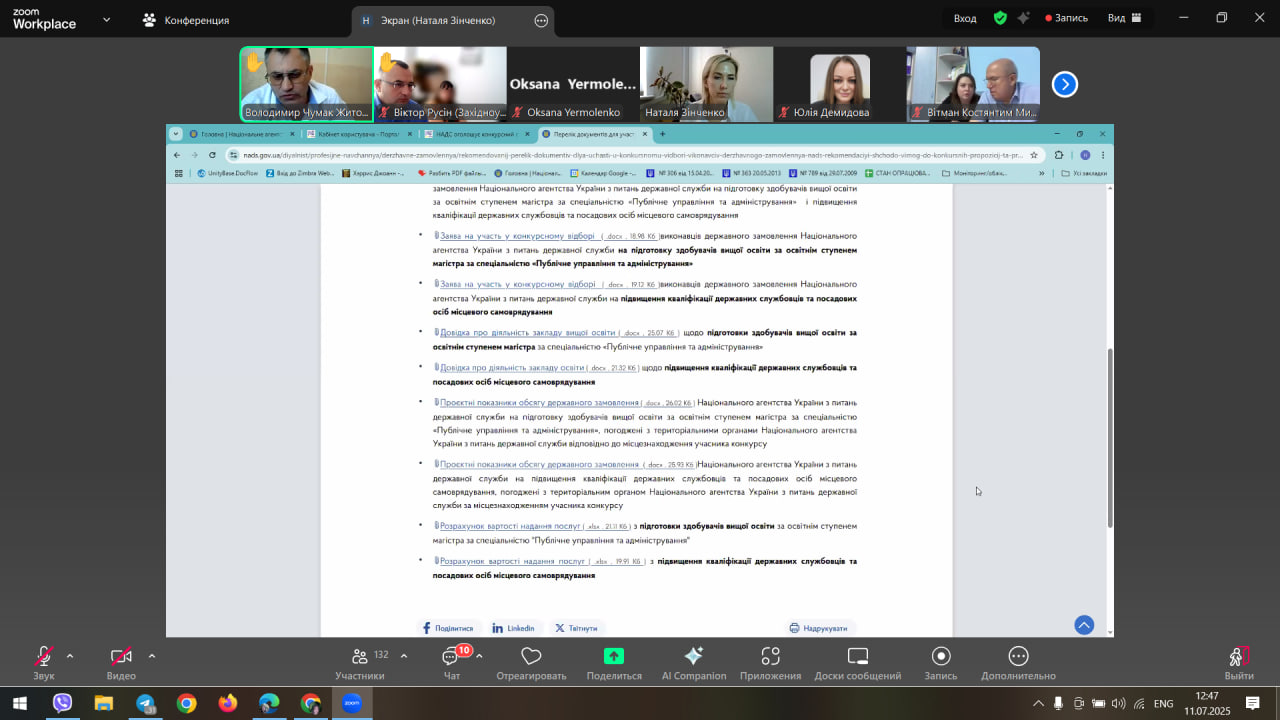Open the Apps panel
Image resolution: width=1280 pixels, height=720 pixels.
pos(770,661)
